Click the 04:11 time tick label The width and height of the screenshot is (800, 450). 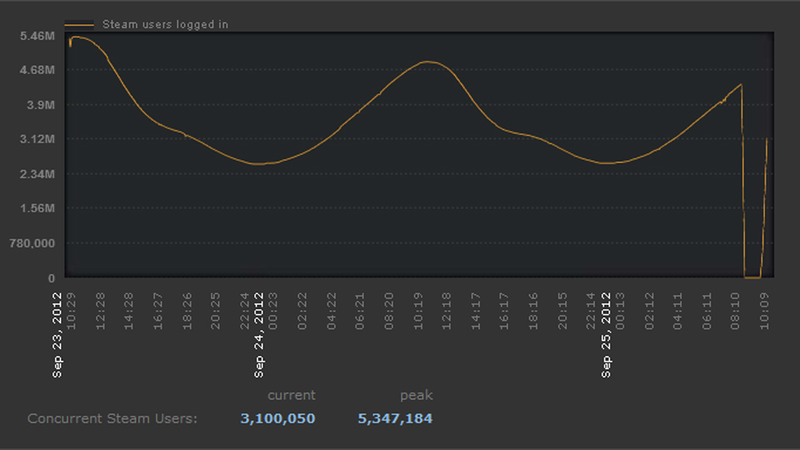[678, 311]
